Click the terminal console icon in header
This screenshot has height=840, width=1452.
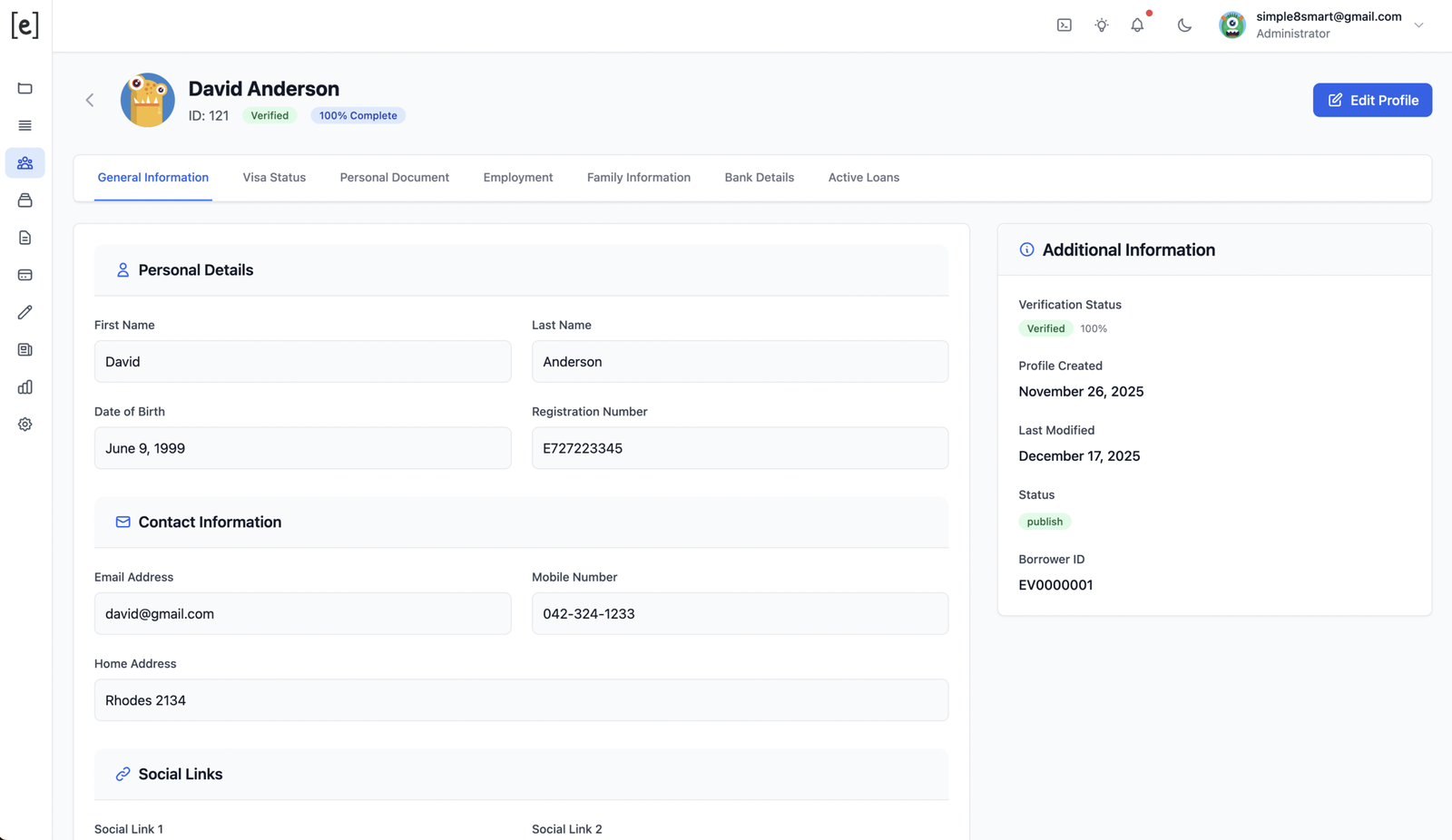1064,25
